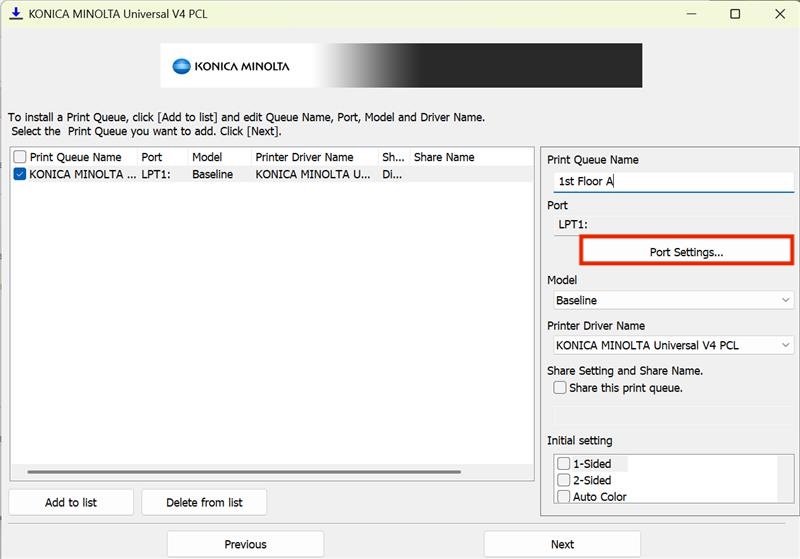Screen dimensions: 800x559
Task: Minimize the installer window
Action: (691, 14)
